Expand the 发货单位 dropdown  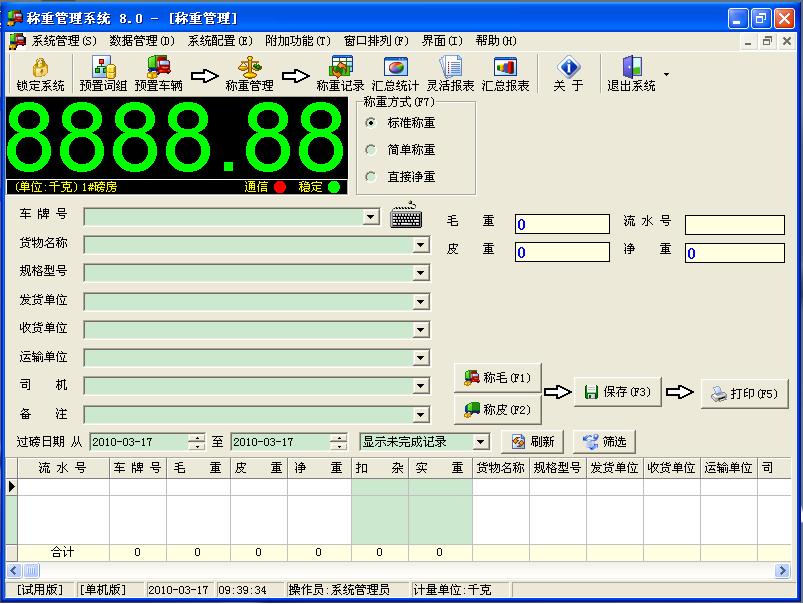421,302
